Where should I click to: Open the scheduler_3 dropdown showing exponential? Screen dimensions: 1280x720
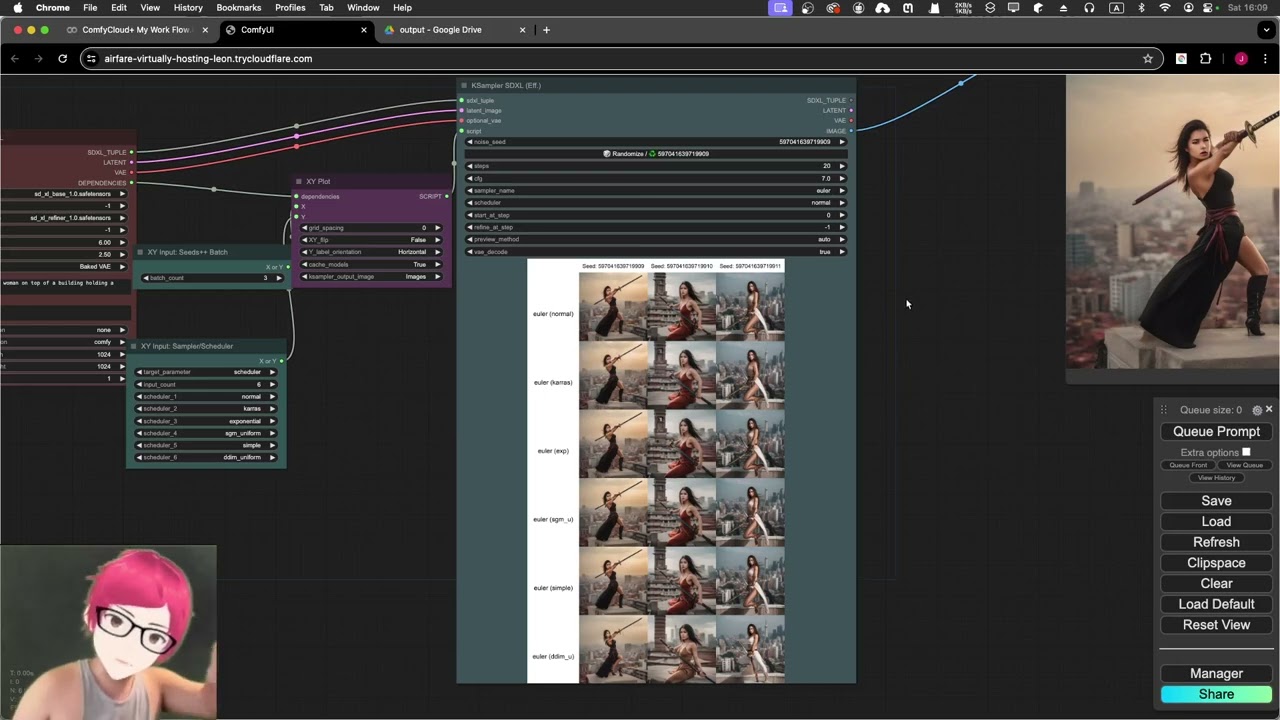click(206, 421)
